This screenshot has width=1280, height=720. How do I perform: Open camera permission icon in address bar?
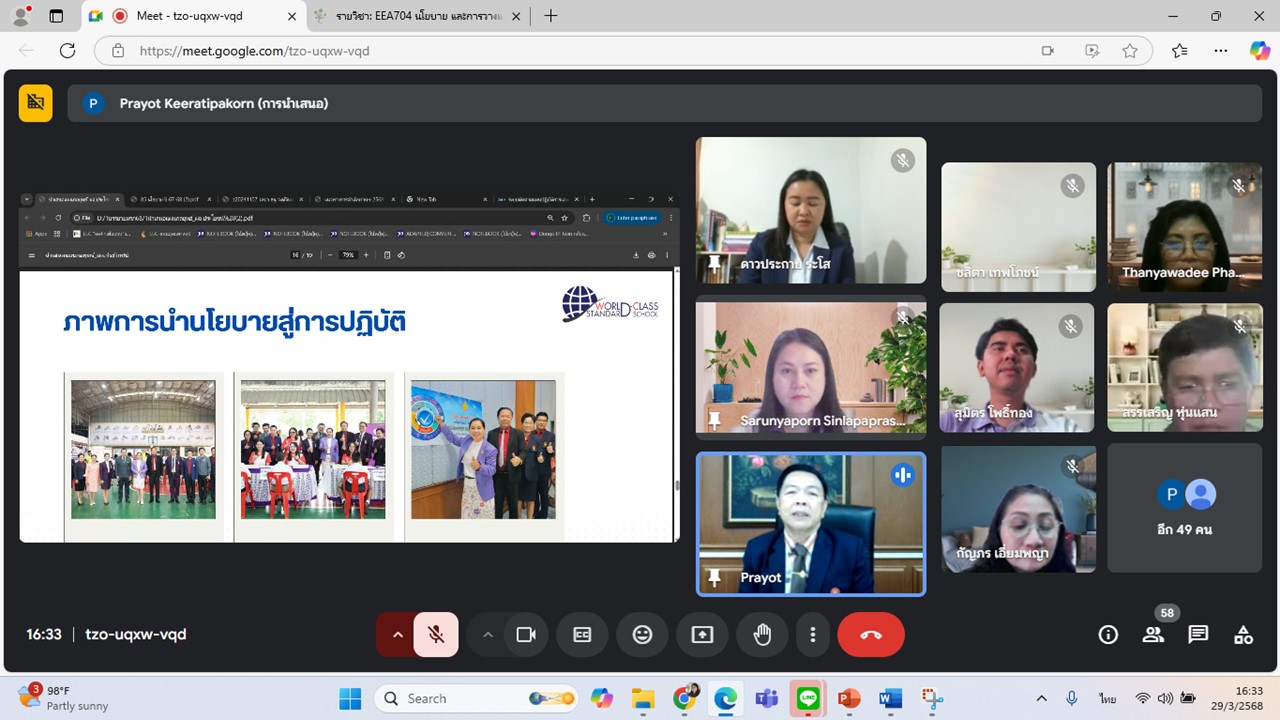coord(1048,51)
